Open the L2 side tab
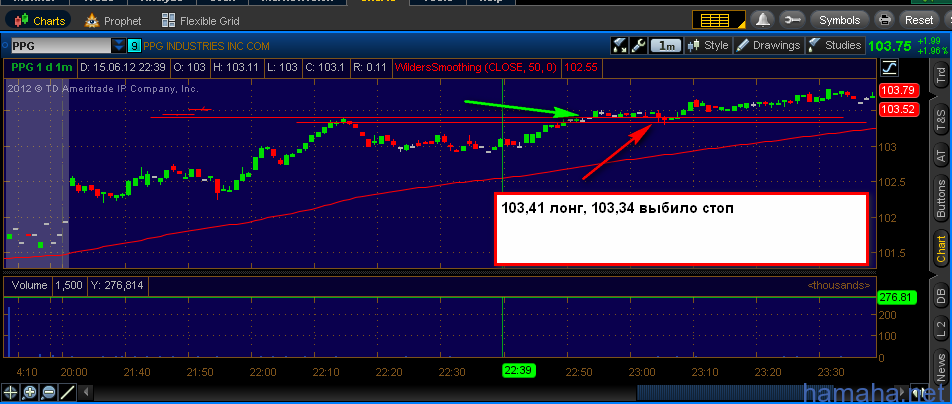The width and height of the screenshot is (952, 404). pyautogui.click(x=940, y=329)
